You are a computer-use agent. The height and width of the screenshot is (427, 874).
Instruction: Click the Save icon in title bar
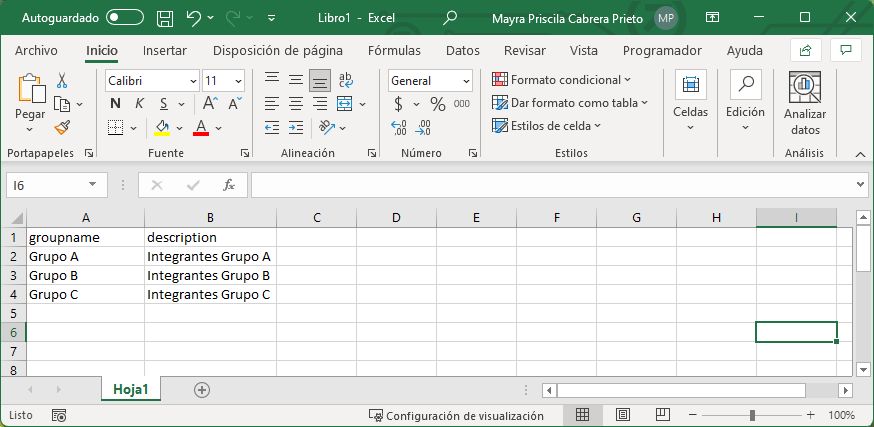pos(165,18)
